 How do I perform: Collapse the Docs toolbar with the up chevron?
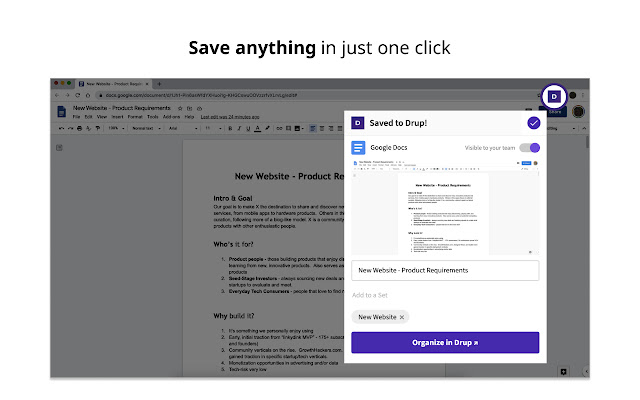pos(584,128)
